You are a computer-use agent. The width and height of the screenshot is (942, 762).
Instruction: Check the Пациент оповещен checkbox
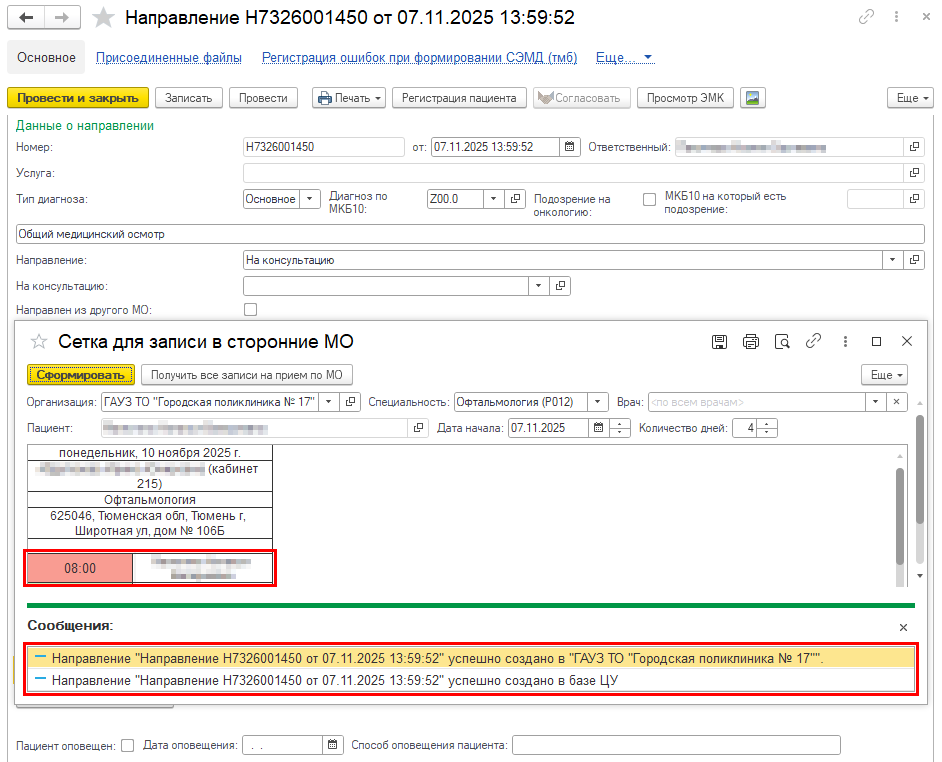pyautogui.click(x=127, y=745)
